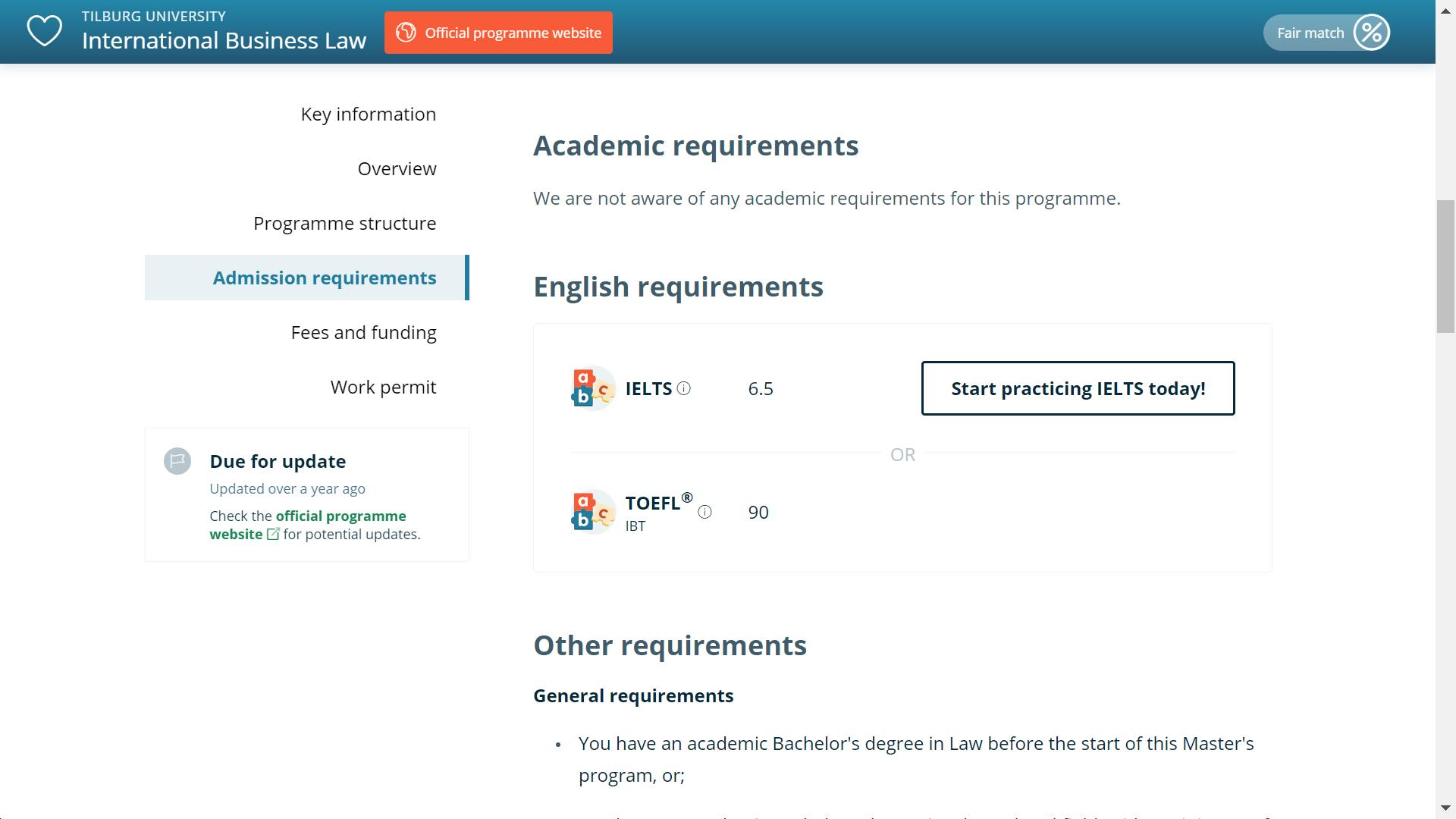Click the TOEFL puzzle abc icon

coord(592,512)
